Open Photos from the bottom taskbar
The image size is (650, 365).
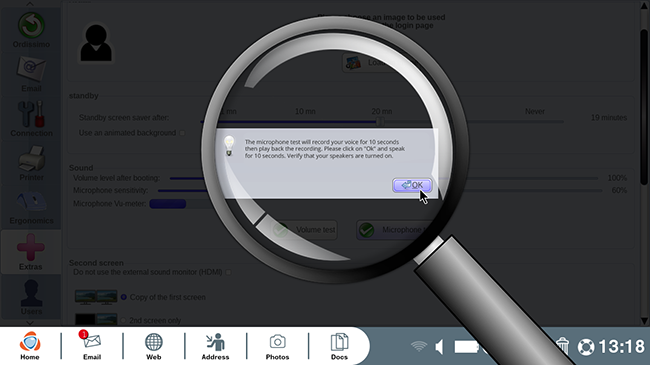[277, 347]
